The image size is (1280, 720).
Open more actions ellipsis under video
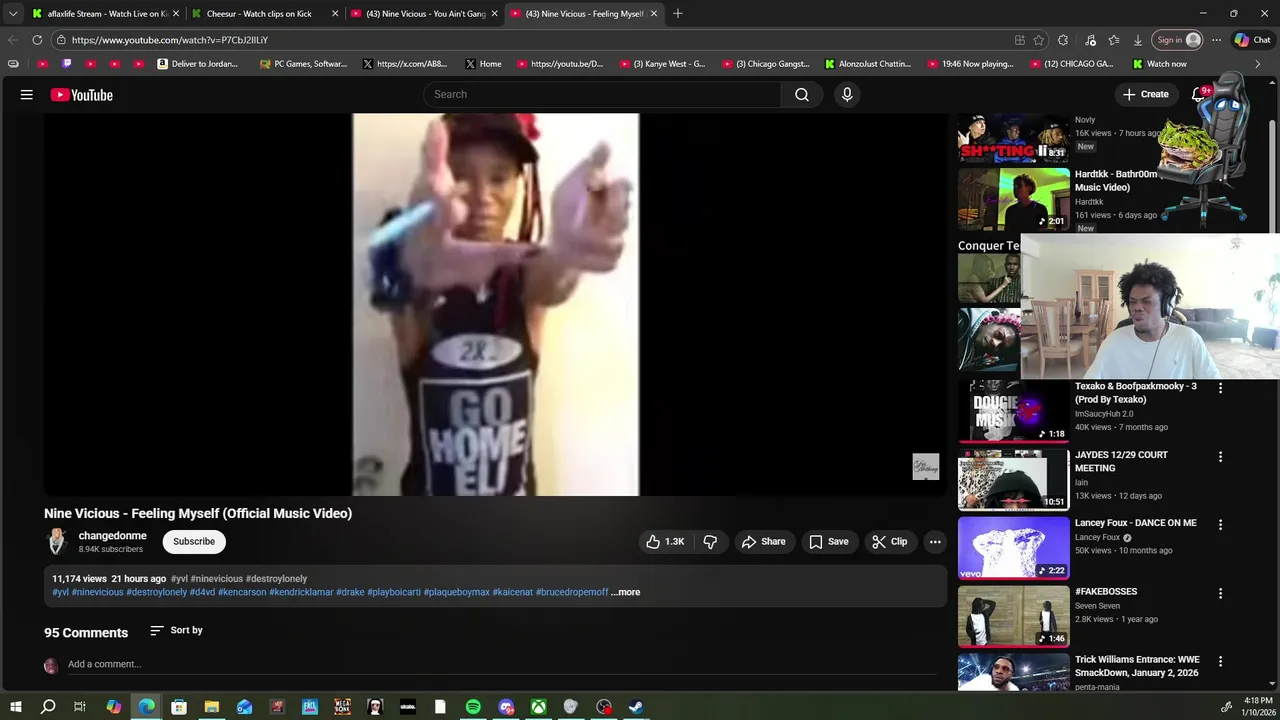tap(935, 541)
